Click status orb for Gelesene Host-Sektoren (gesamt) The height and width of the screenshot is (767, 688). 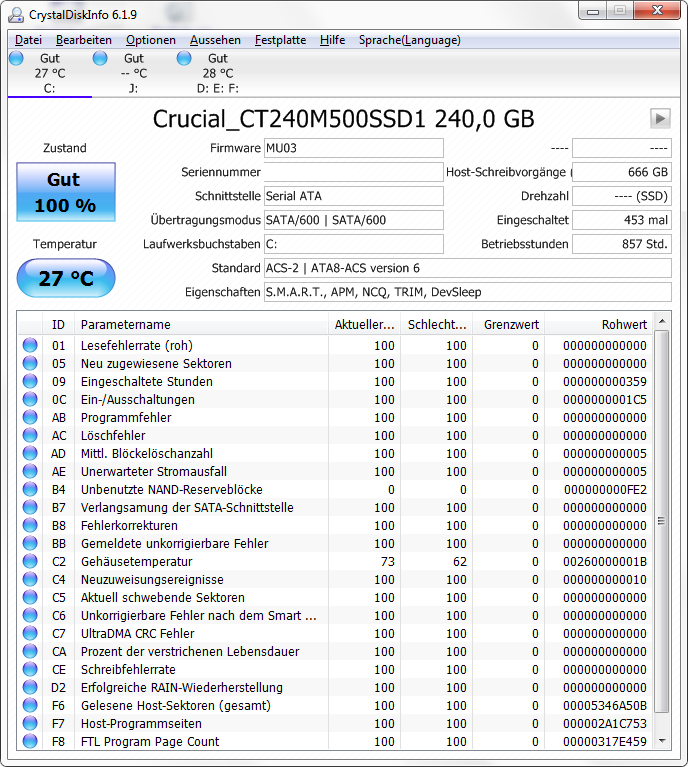[x=30, y=706]
